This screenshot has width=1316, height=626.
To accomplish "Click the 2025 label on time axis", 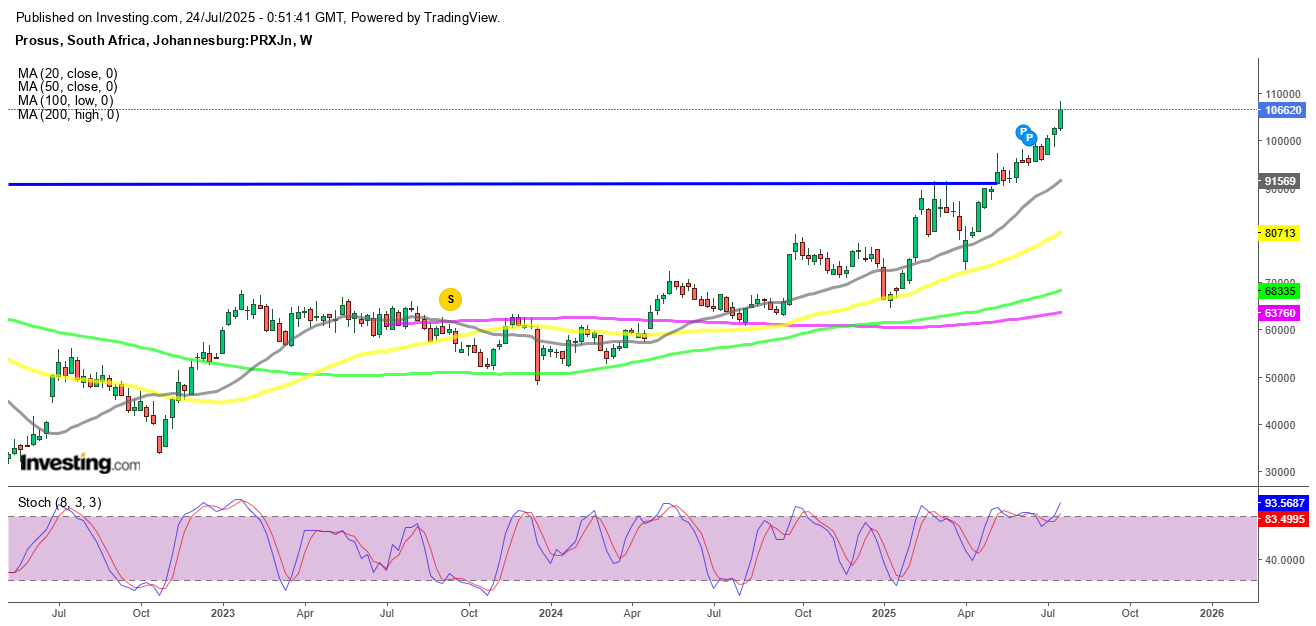I will pyautogui.click(x=882, y=613).
